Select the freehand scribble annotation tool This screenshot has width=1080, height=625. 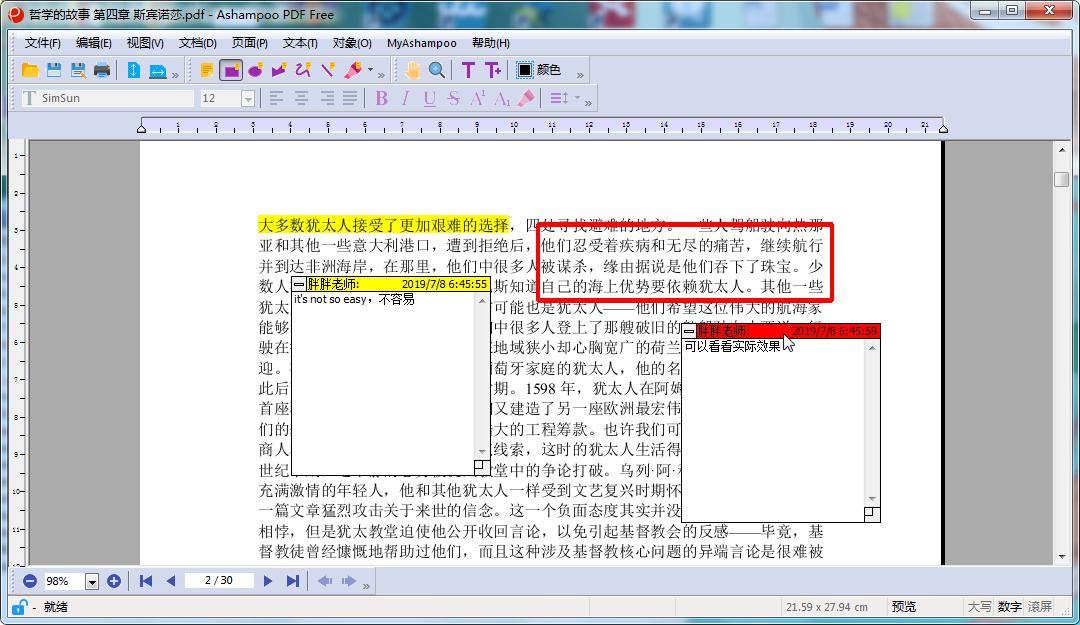[303, 70]
